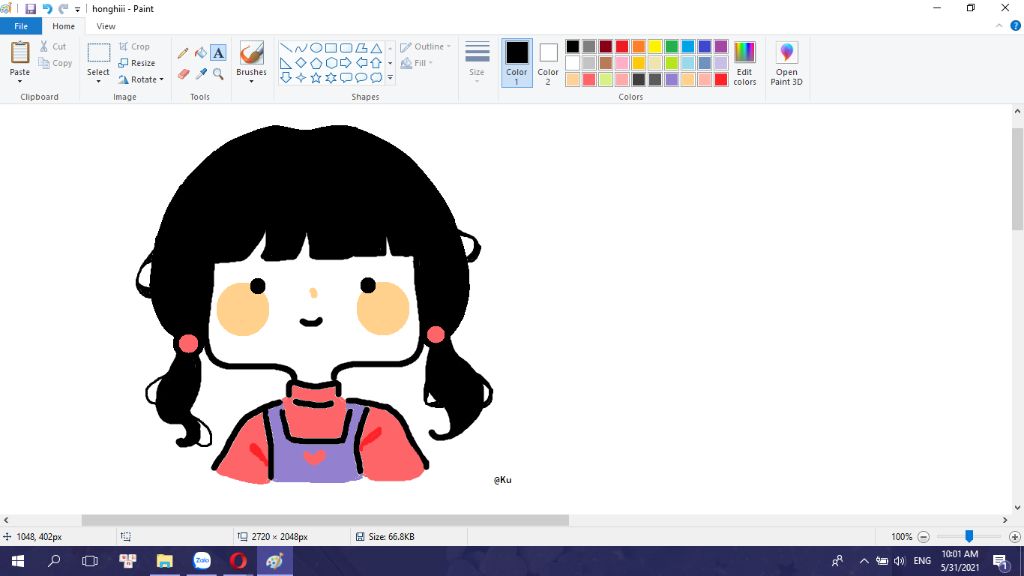The image size is (1024, 576).
Task: Click the zoom out minus button
Action: 923,537
